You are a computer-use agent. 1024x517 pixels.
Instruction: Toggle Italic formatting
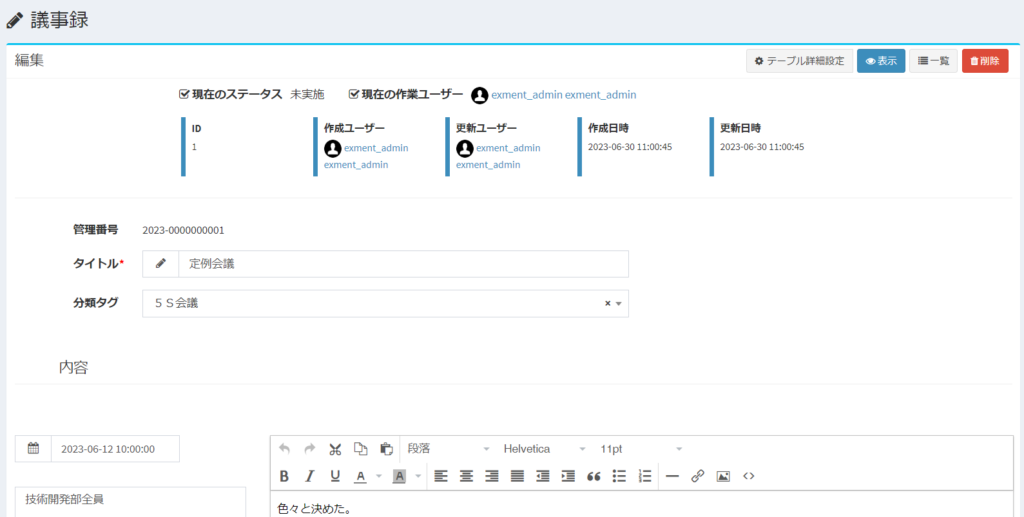[310, 477]
